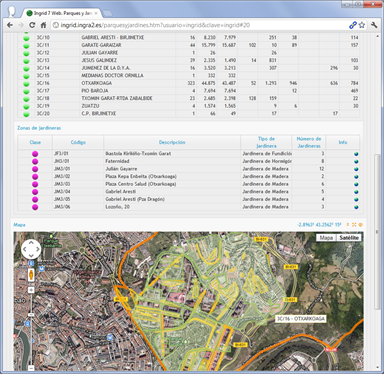The height and width of the screenshot is (374, 384).
Task: Select the JULIAN GAYARRE row 3C/12
Action: 189,53
